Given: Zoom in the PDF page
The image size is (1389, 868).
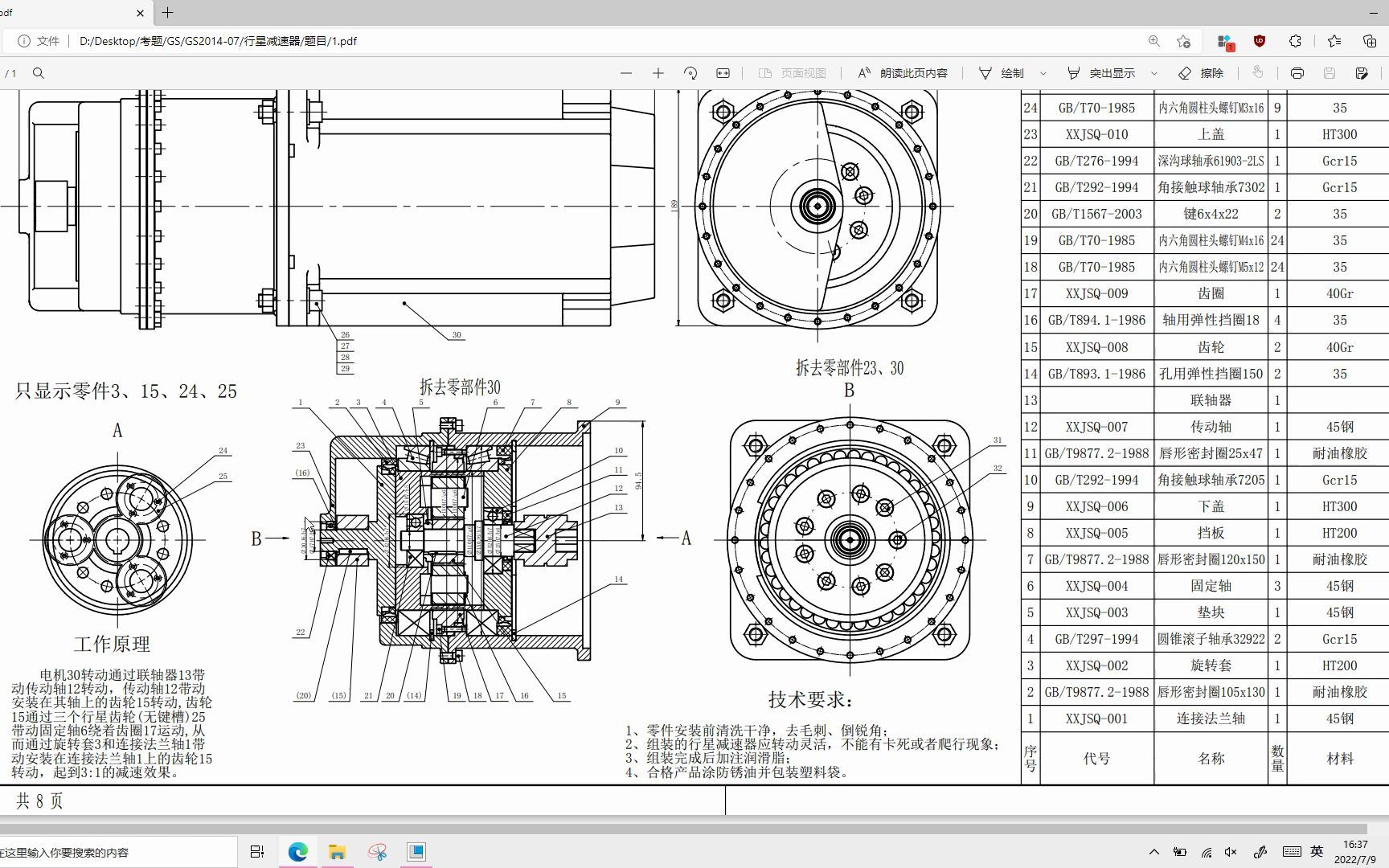Looking at the screenshot, I should coord(658,73).
